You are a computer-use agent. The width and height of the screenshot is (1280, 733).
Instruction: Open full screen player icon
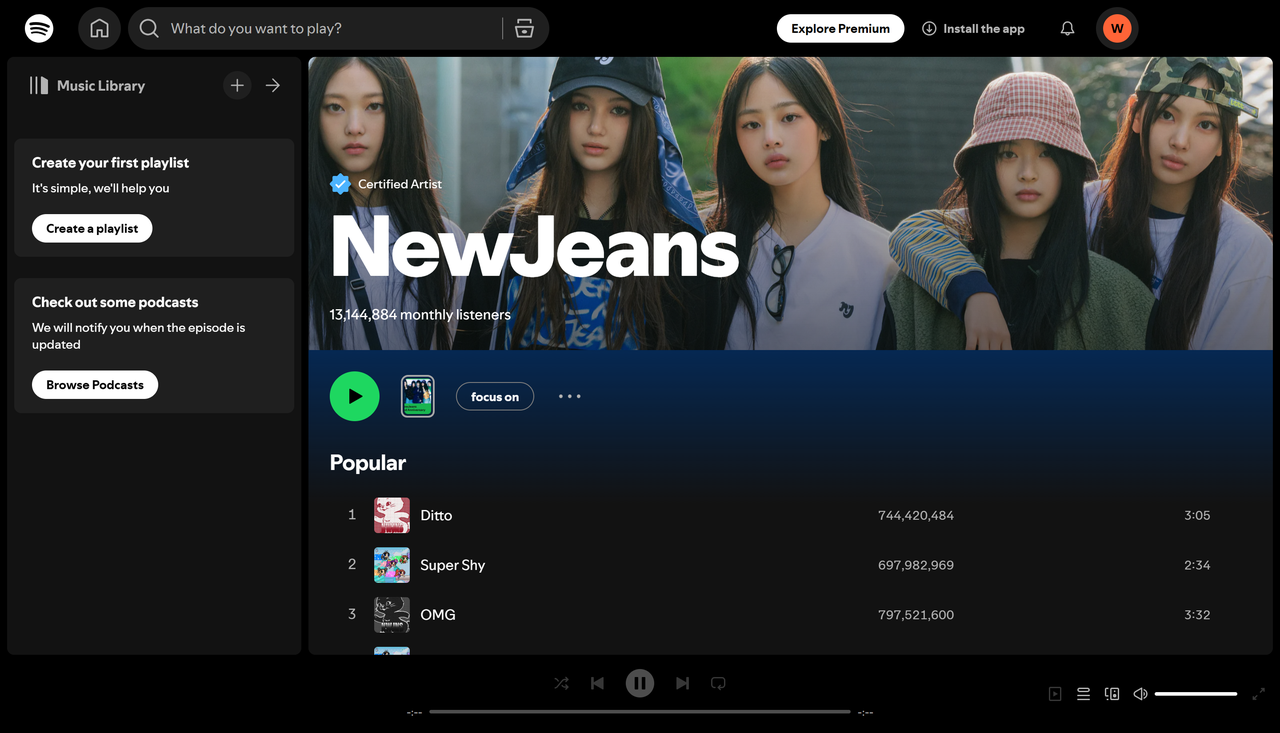pos(1259,694)
